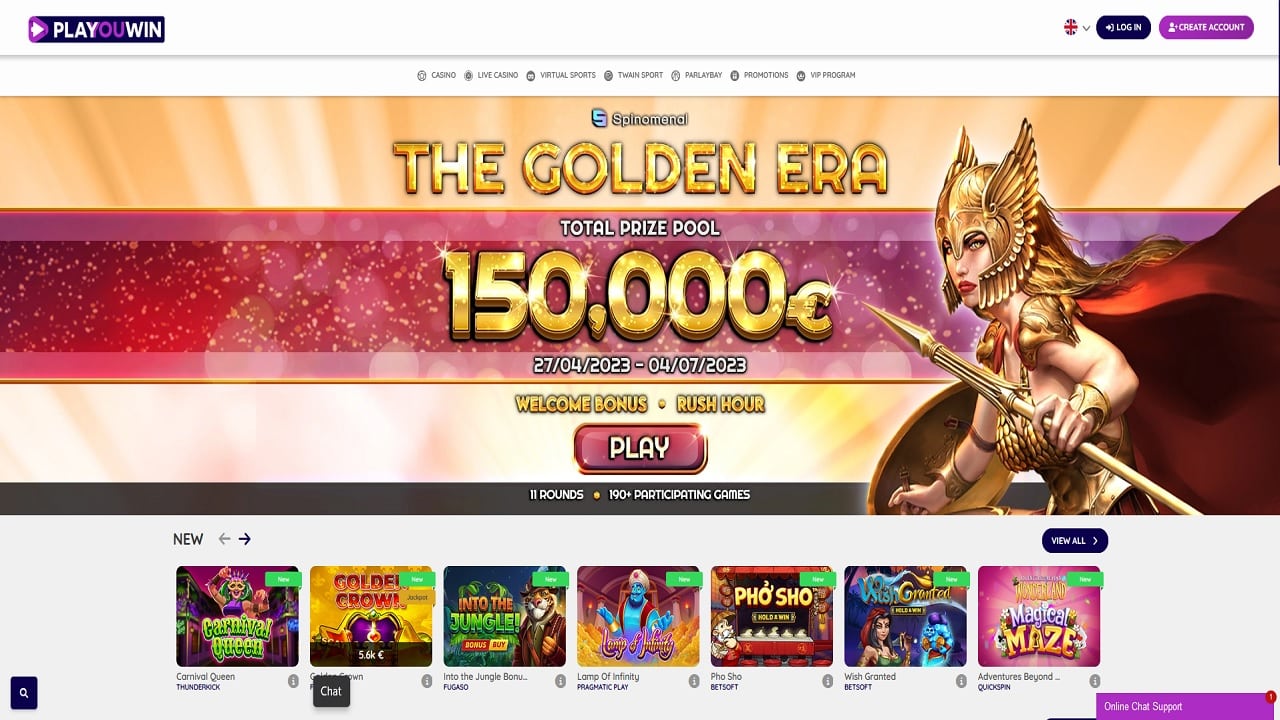Image resolution: width=1280 pixels, height=720 pixels.
Task: Click the UK flag language icon
Action: (x=1071, y=28)
